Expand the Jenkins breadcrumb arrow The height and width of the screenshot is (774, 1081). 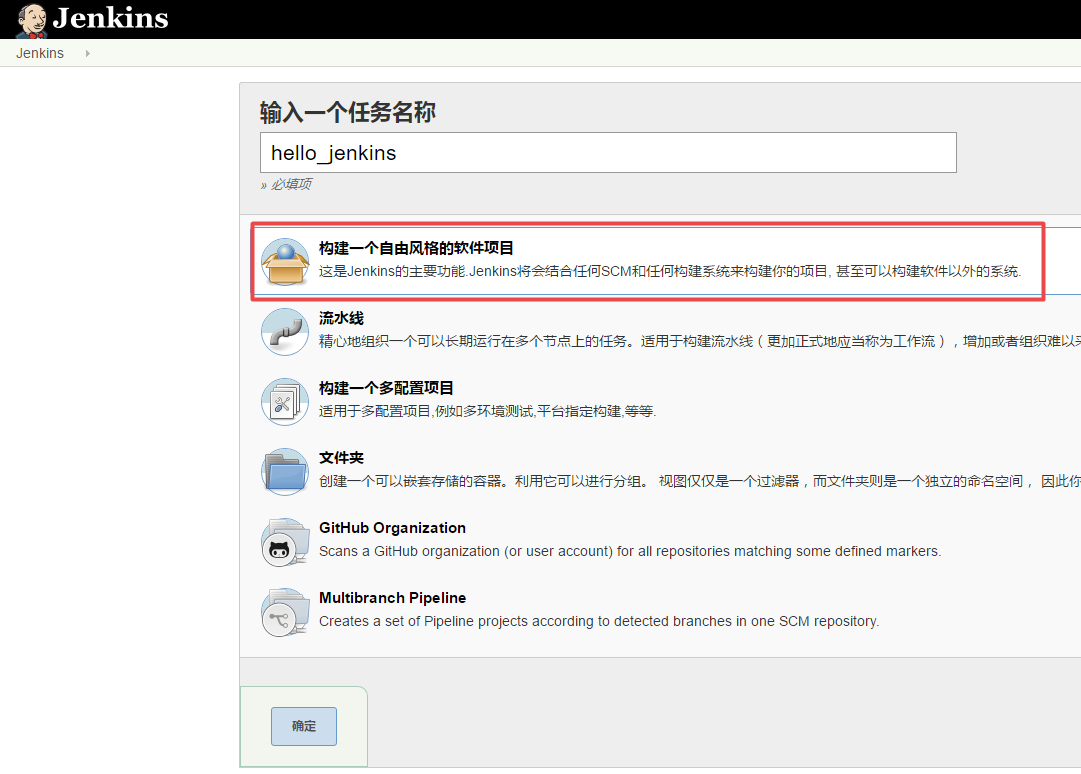tap(88, 53)
